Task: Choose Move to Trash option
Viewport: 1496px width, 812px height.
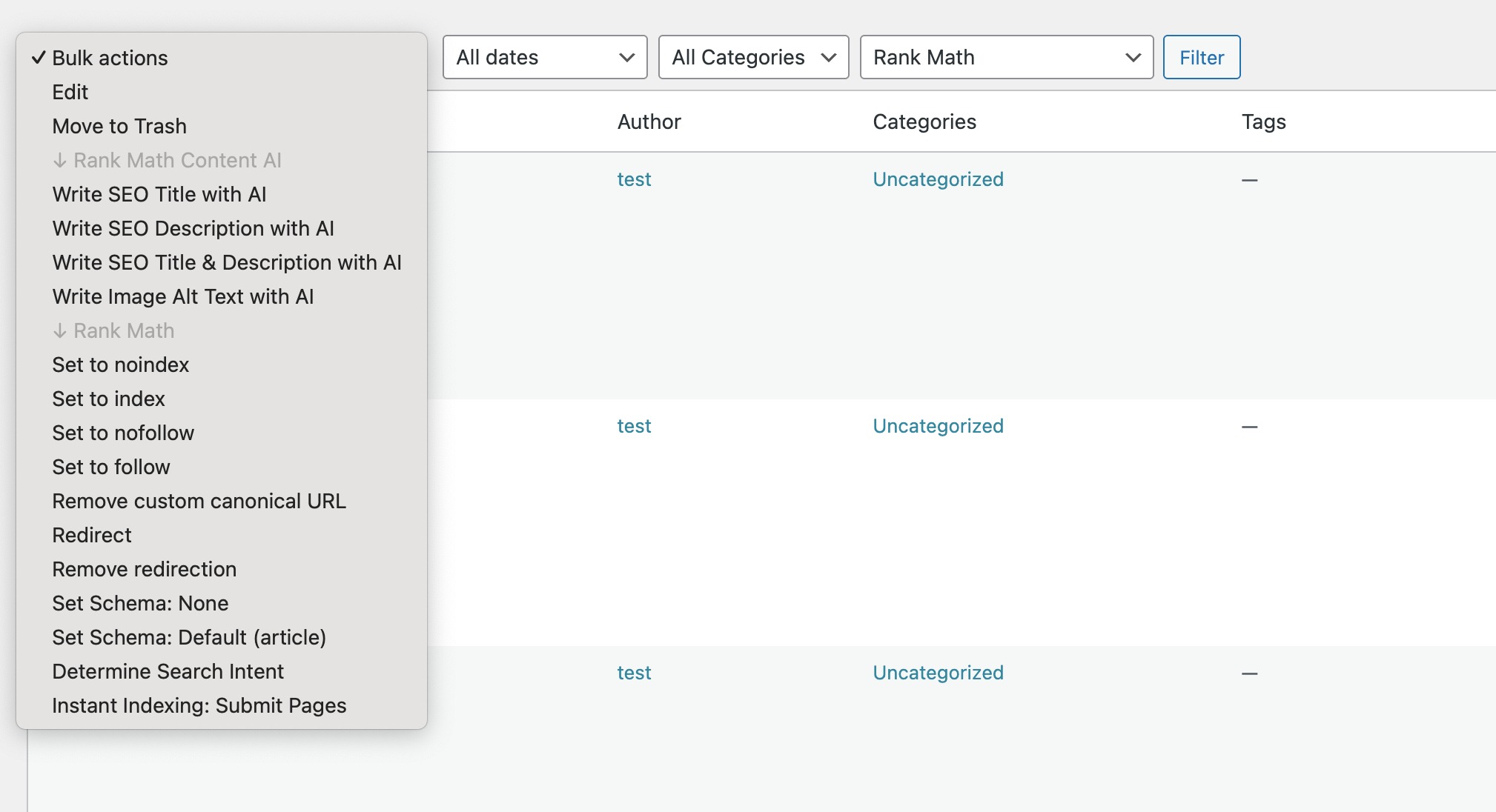Action: [x=119, y=126]
